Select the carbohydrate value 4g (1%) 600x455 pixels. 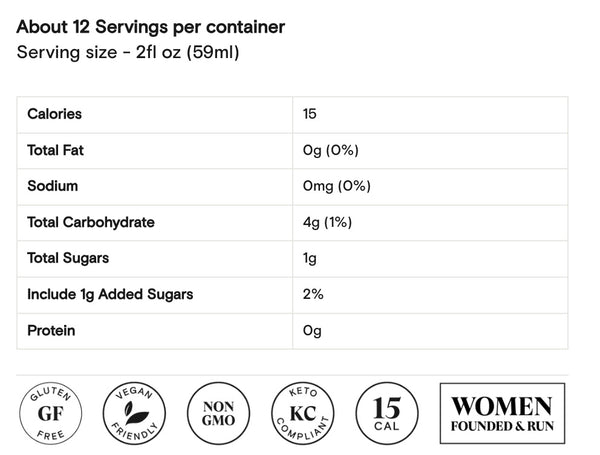pyautogui.click(x=327, y=222)
